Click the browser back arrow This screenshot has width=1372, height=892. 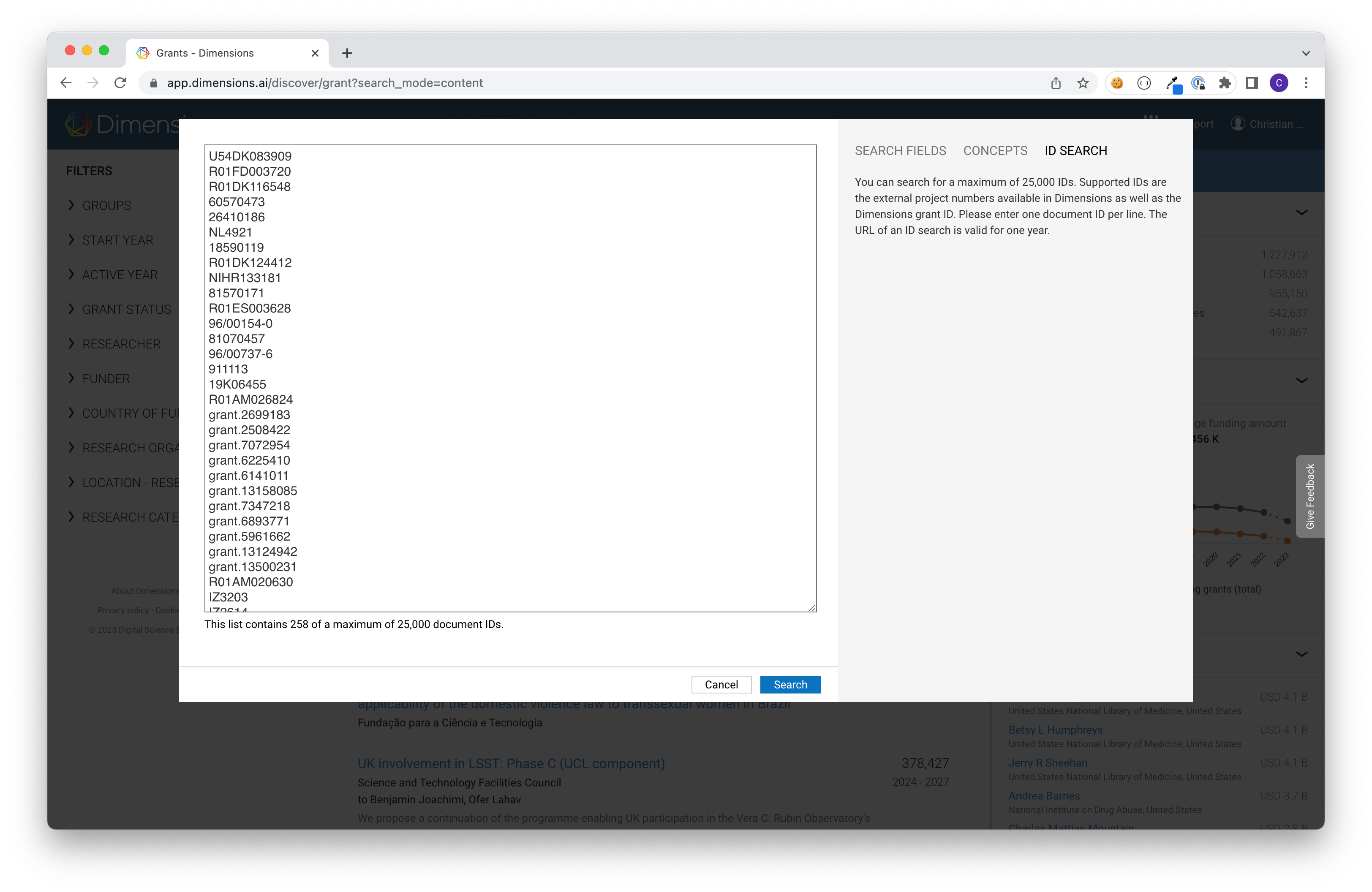click(x=66, y=83)
